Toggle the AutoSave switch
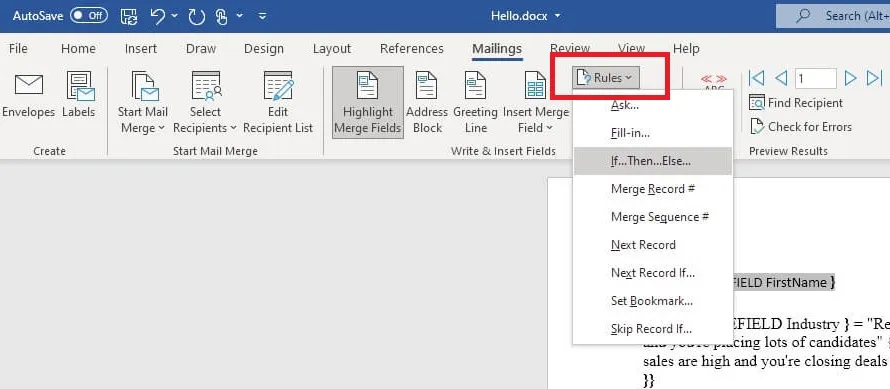 [x=89, y=16]
